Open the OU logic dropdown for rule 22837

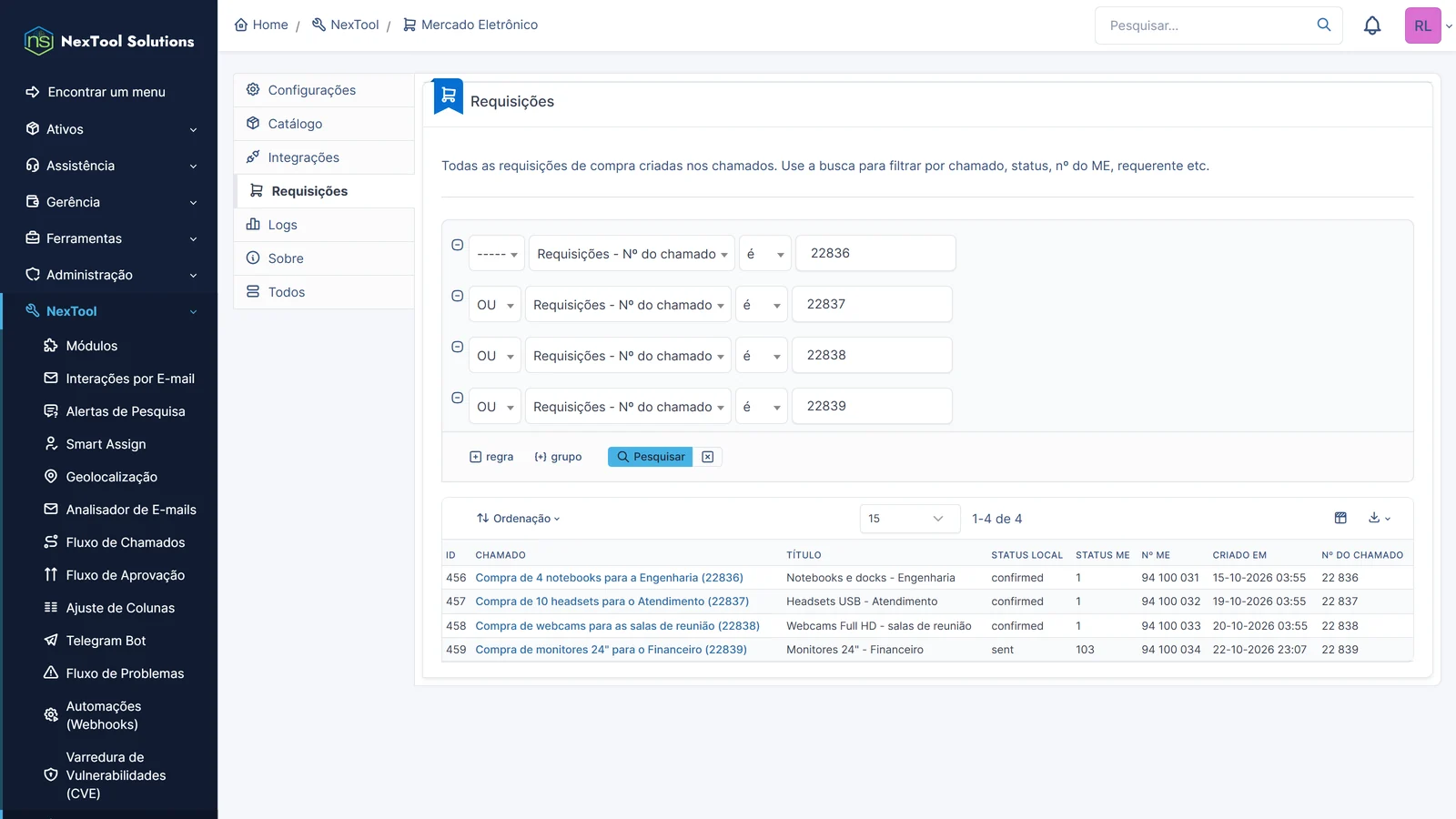495,305
